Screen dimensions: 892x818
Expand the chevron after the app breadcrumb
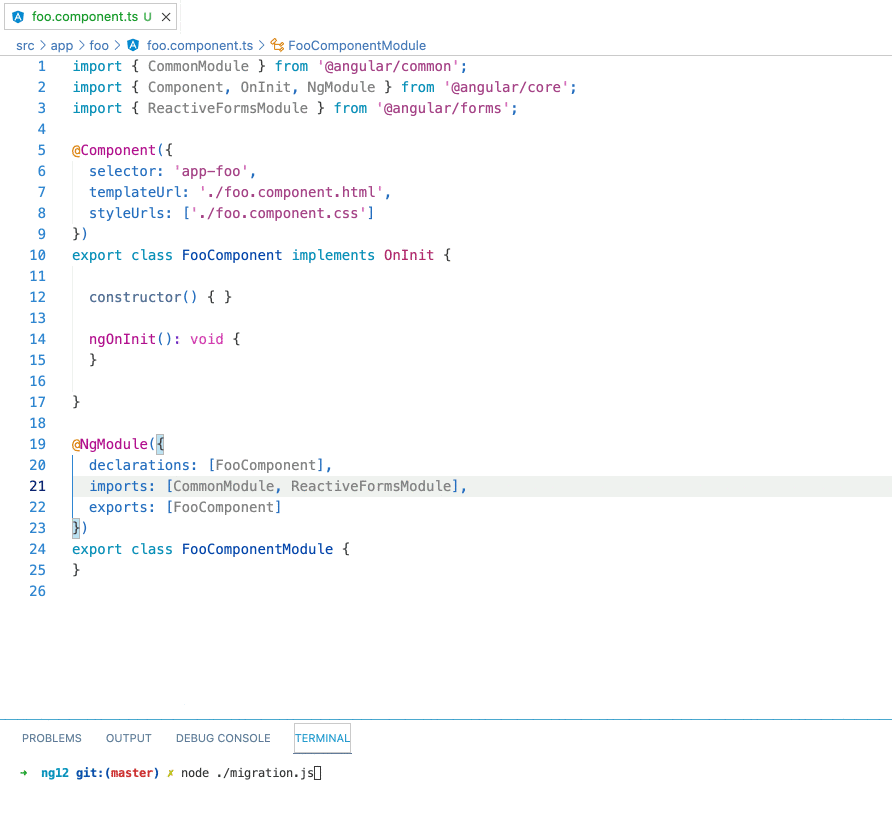pos(81,46)
